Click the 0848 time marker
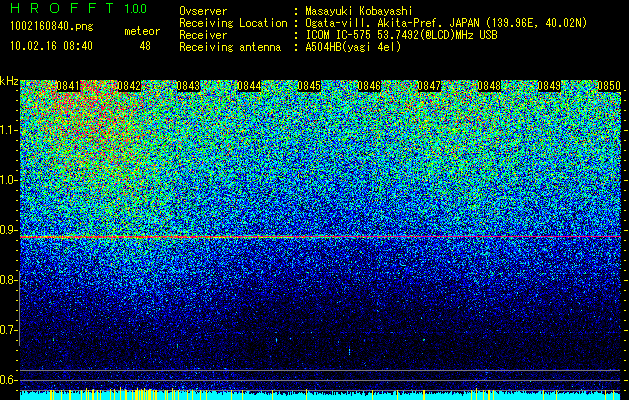Viewport: 629px width, 400px height. (489, 86)
